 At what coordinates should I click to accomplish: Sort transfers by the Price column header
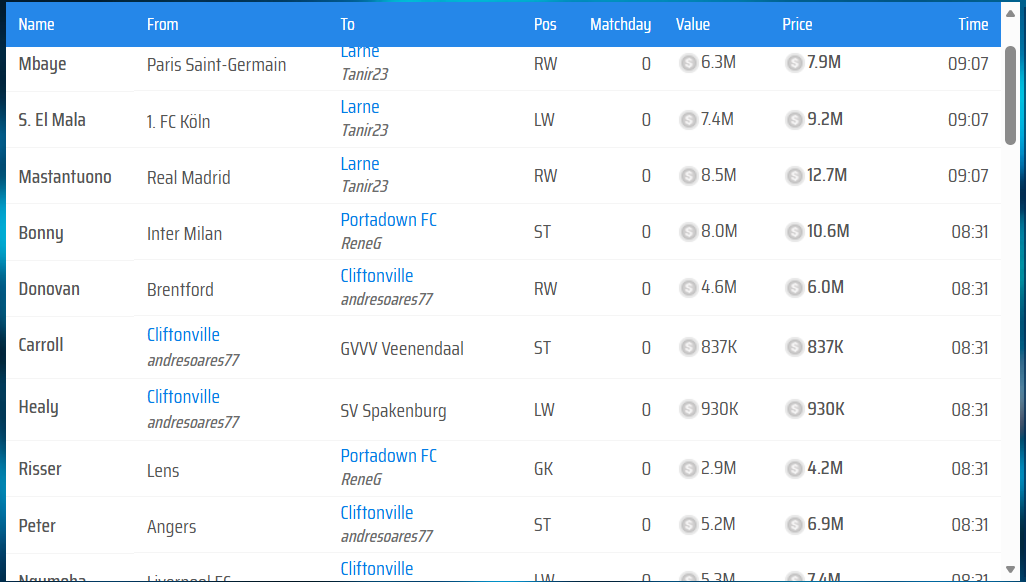point(797,24)
